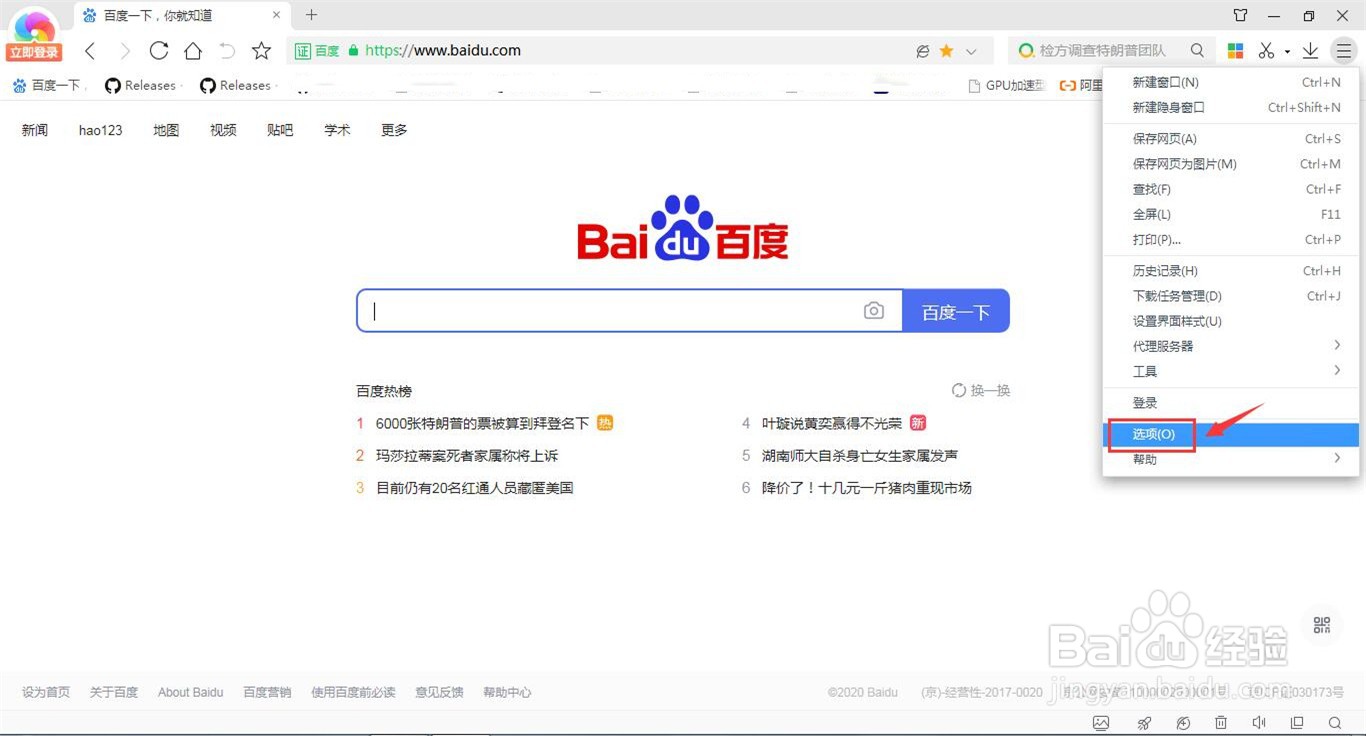Select 全屏(L) menu entry
Viewport: 1366px width, 736px height.
tap(1231, 214)
